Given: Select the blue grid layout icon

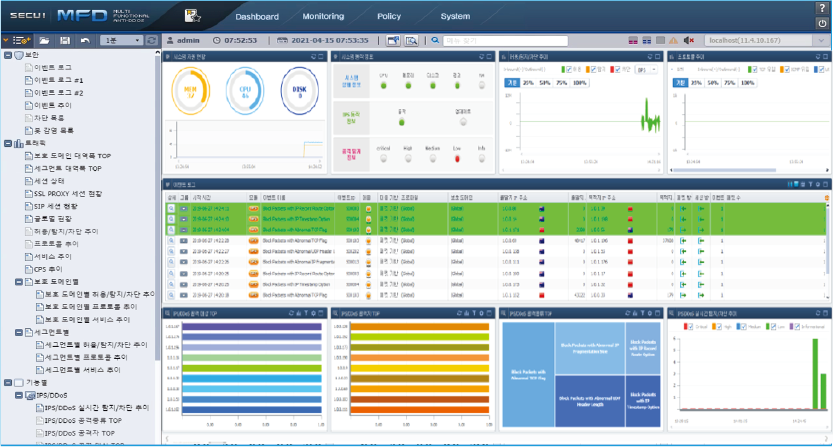Looking at the screenshot, I should 647,41.
